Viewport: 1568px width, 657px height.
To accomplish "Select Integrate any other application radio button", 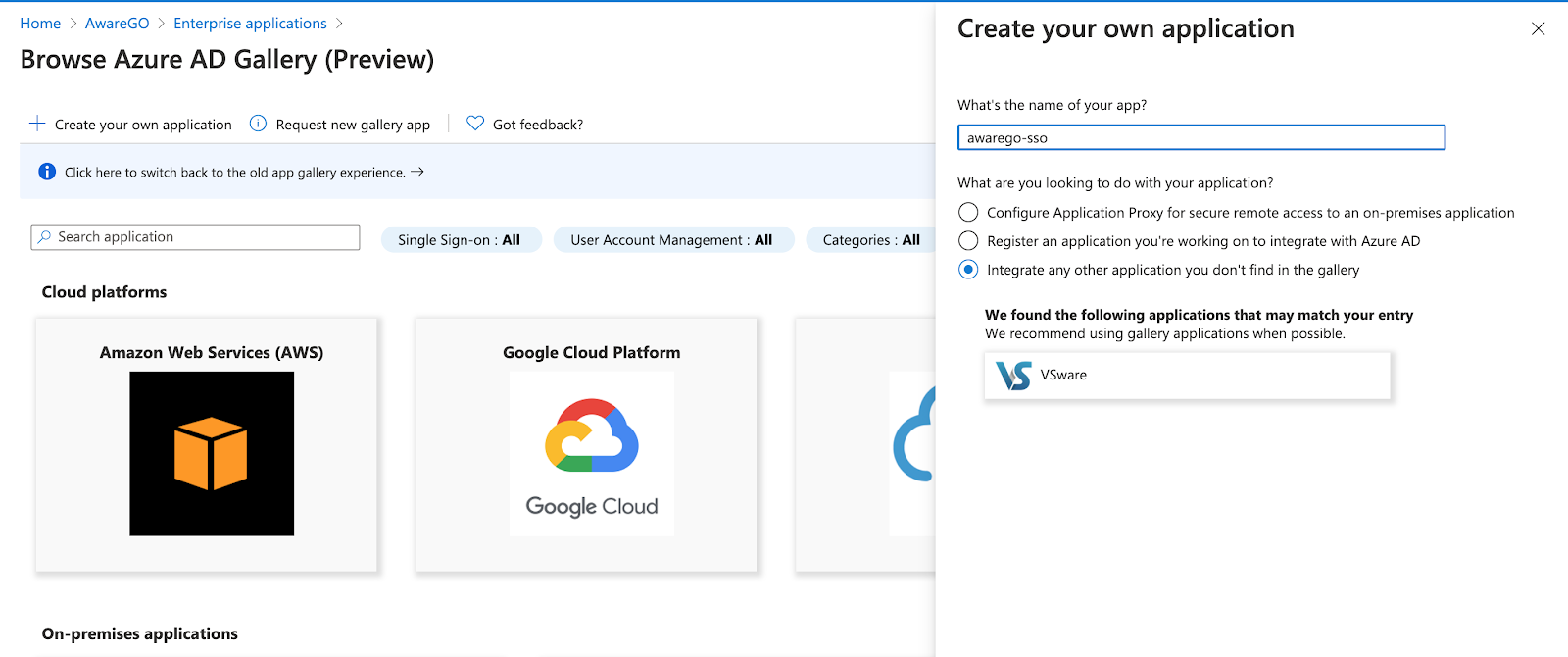I will pyautogui.click(x=968, y=270).
